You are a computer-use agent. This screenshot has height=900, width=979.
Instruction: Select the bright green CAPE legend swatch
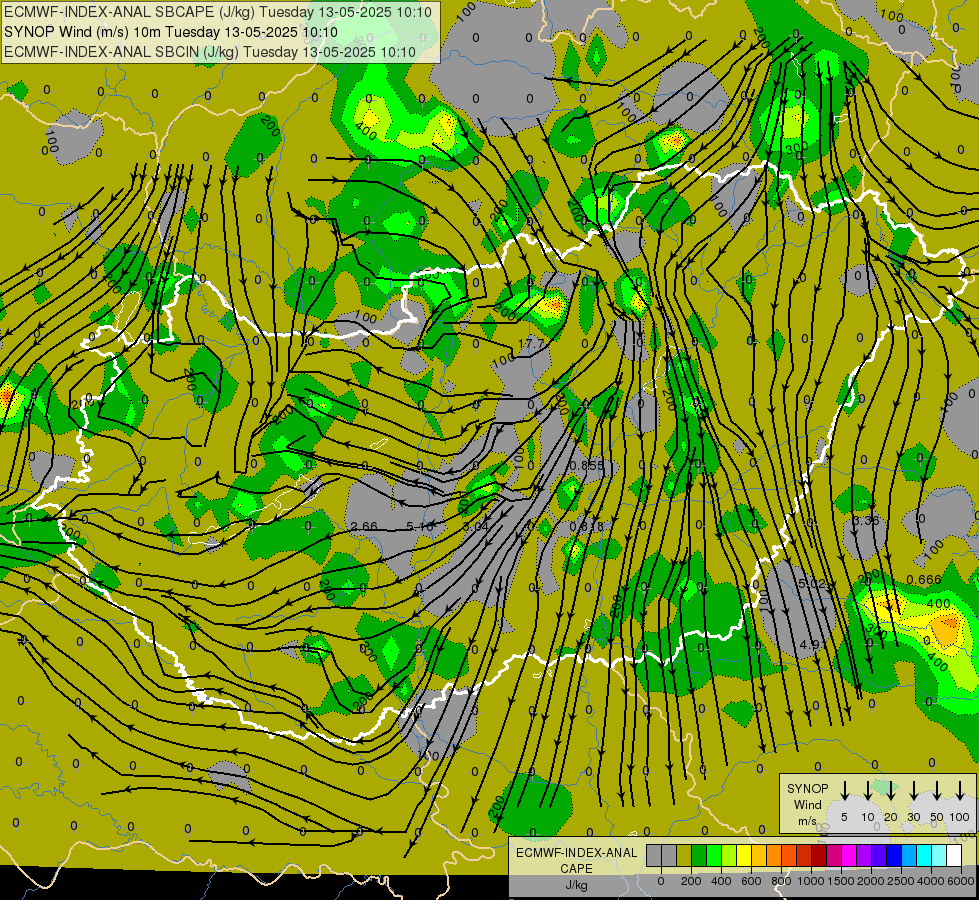coord(714,855)
